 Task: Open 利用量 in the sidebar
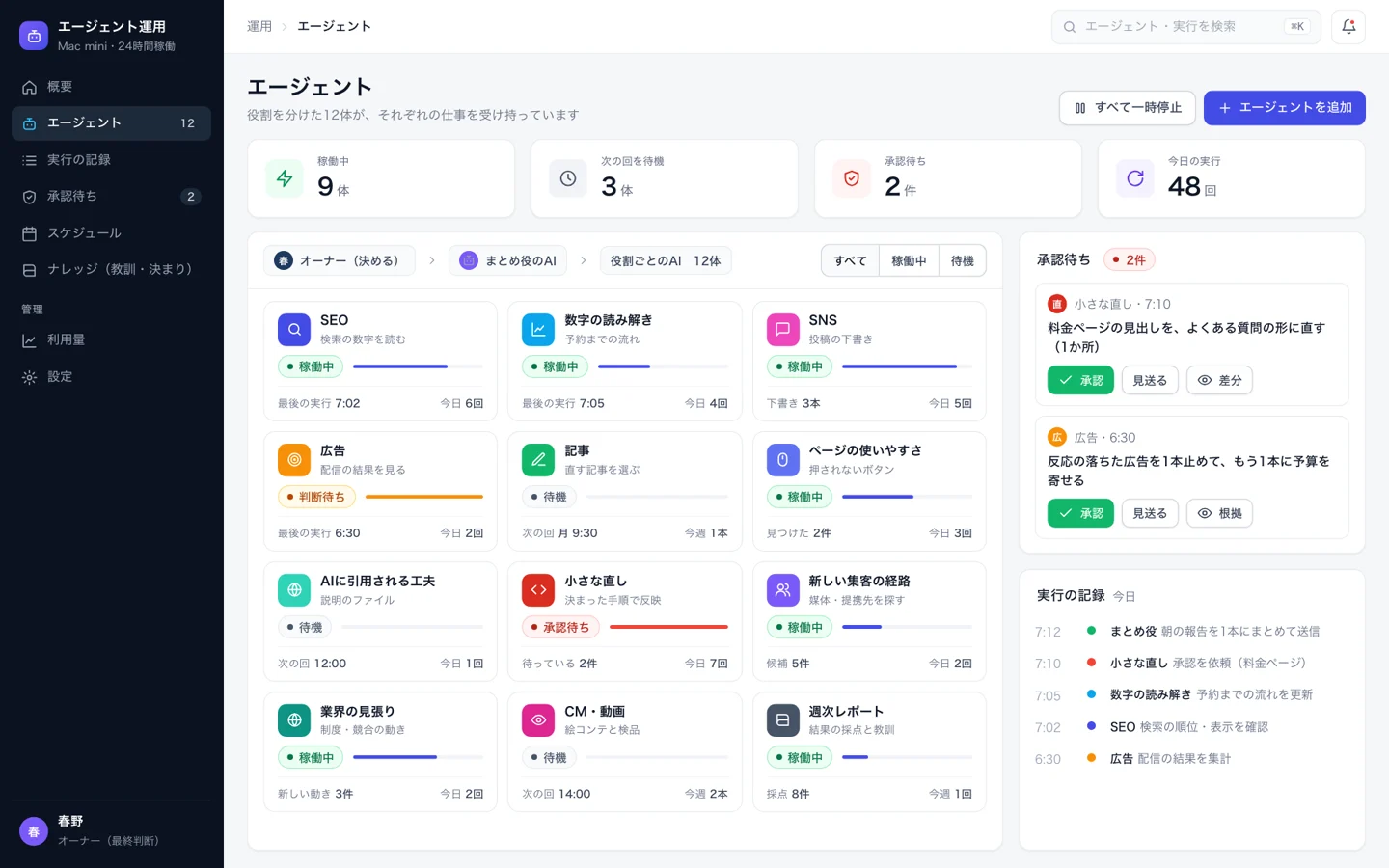[111, 340]
